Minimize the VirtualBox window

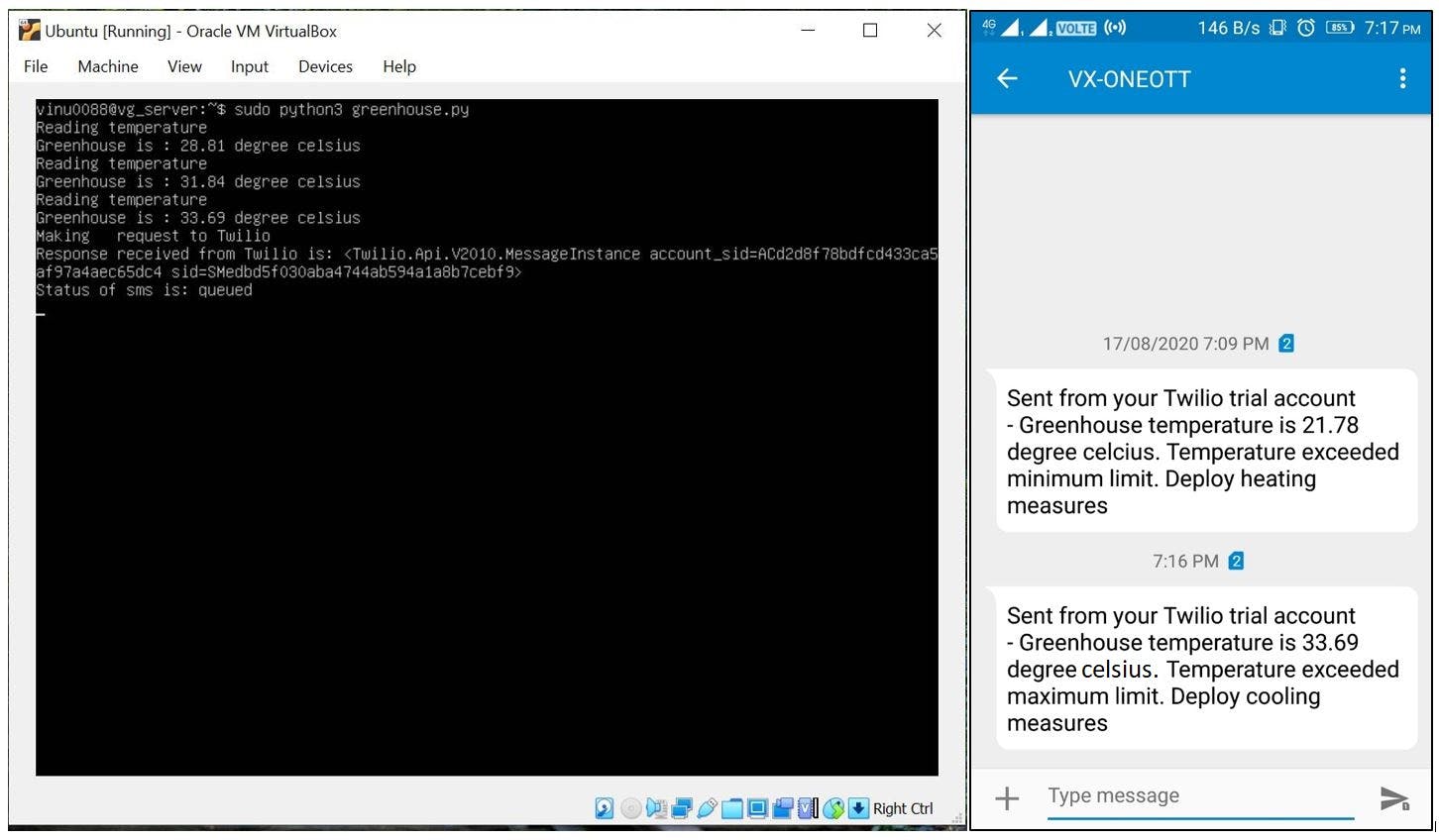point(808,31)
